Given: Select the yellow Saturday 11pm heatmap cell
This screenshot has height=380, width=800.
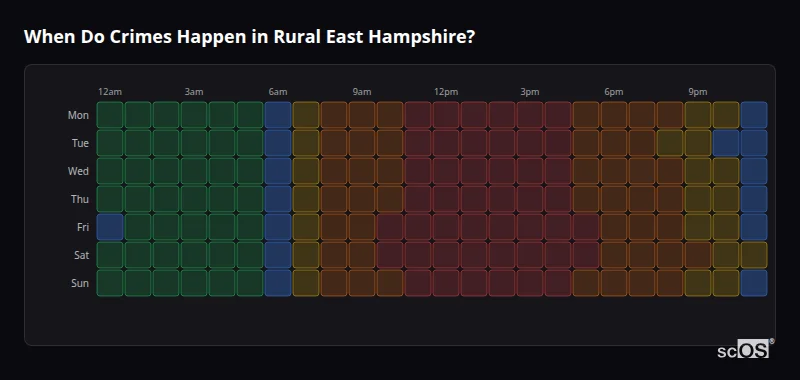Looking at the screenshot, I should (x=754, y=255).
